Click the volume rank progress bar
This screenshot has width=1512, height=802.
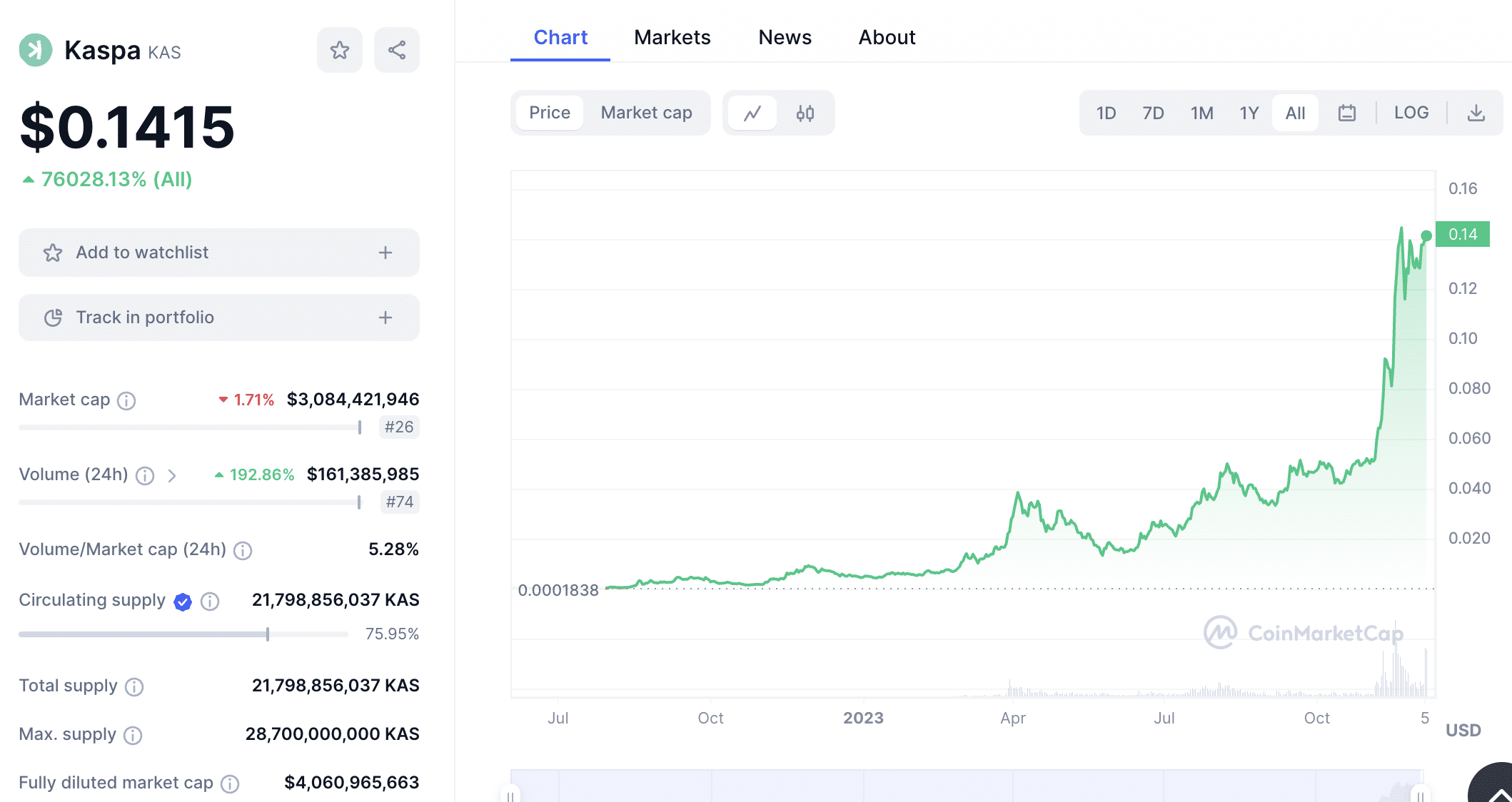[190, 502]
